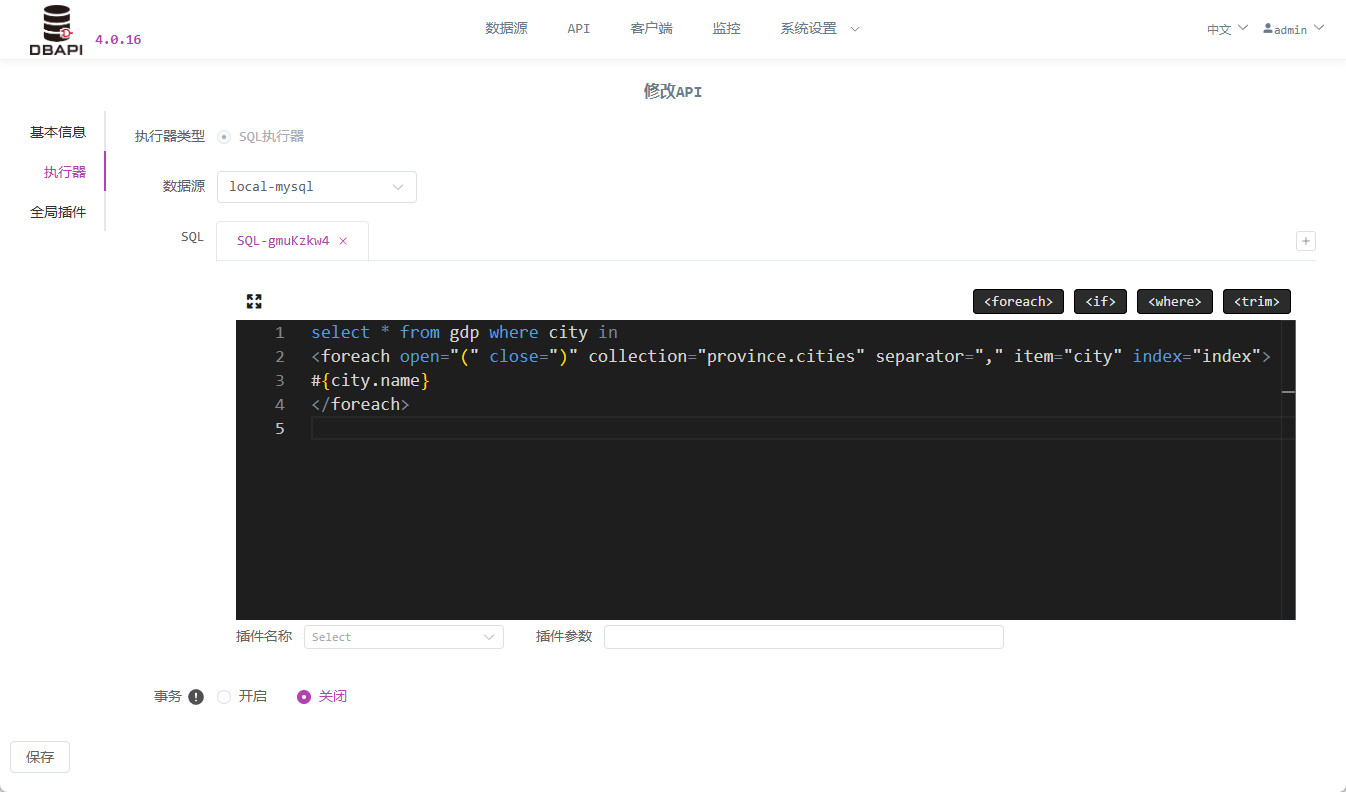Click the 保存 save button
This screenshot has width=1346, height=792.
[40, 757]
